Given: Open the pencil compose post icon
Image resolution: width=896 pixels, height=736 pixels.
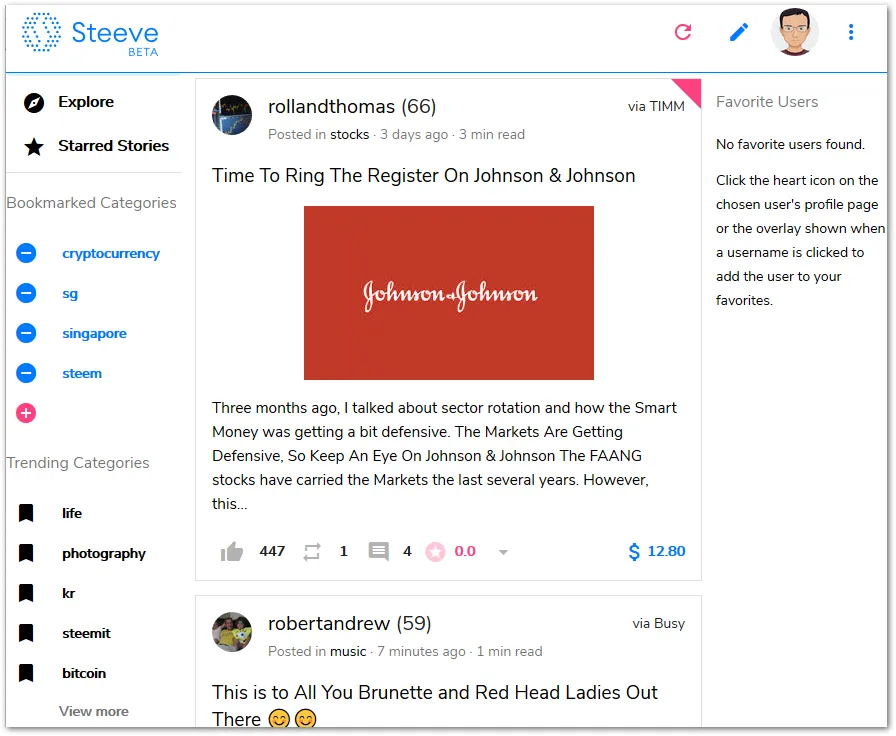Looking at the screenshot, I should tap(739, 32).
